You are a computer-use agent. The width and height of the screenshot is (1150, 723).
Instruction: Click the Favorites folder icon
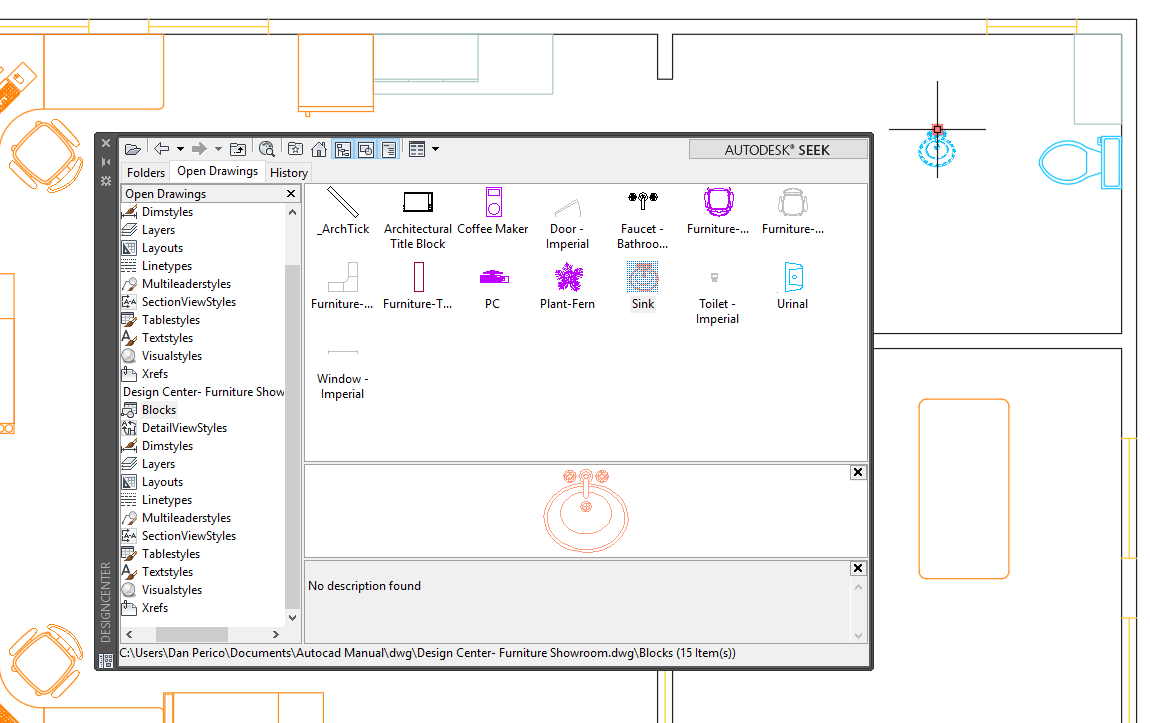pos(296,148)
